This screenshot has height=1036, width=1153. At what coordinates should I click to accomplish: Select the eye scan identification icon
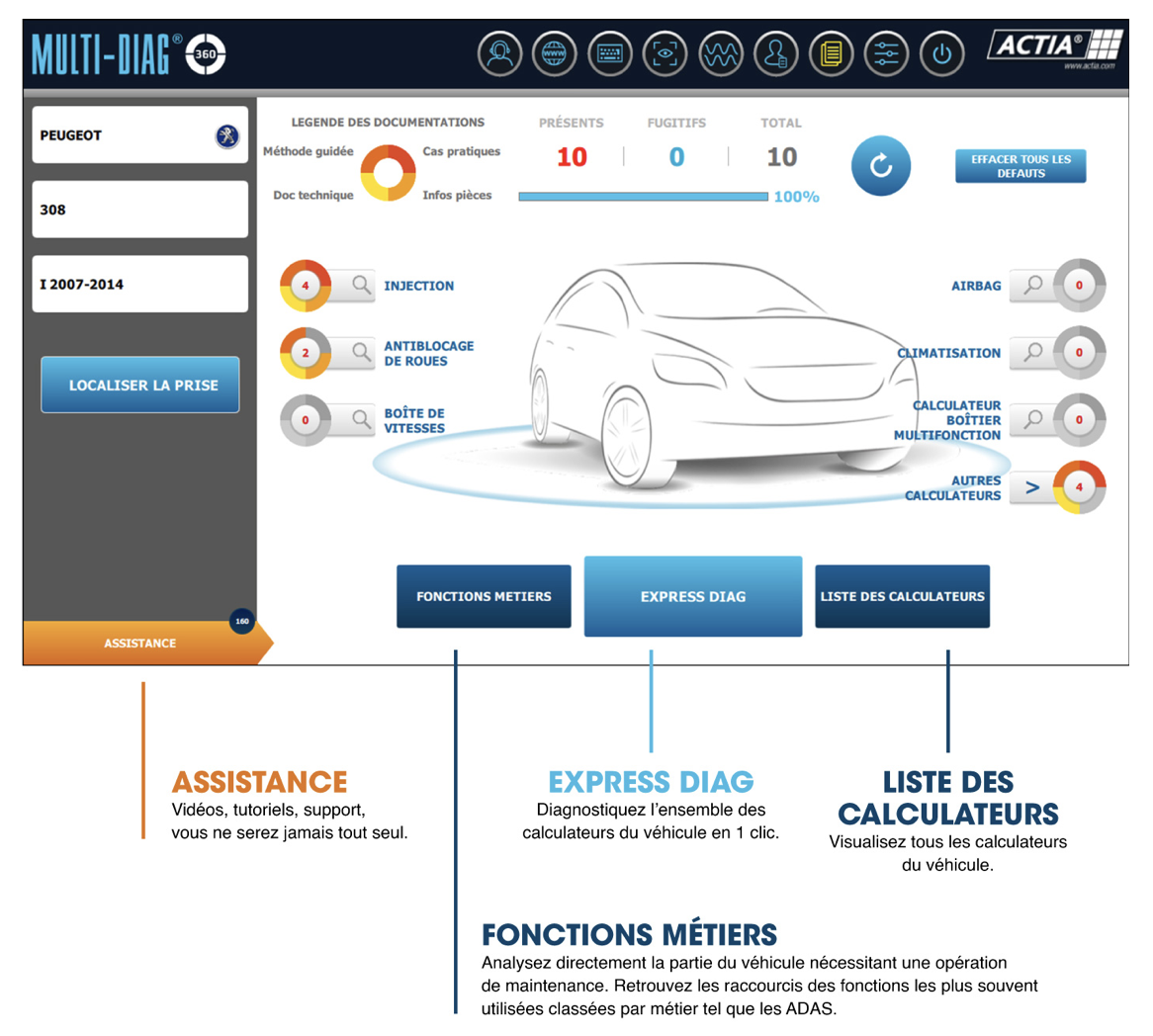tap(665, 53)
